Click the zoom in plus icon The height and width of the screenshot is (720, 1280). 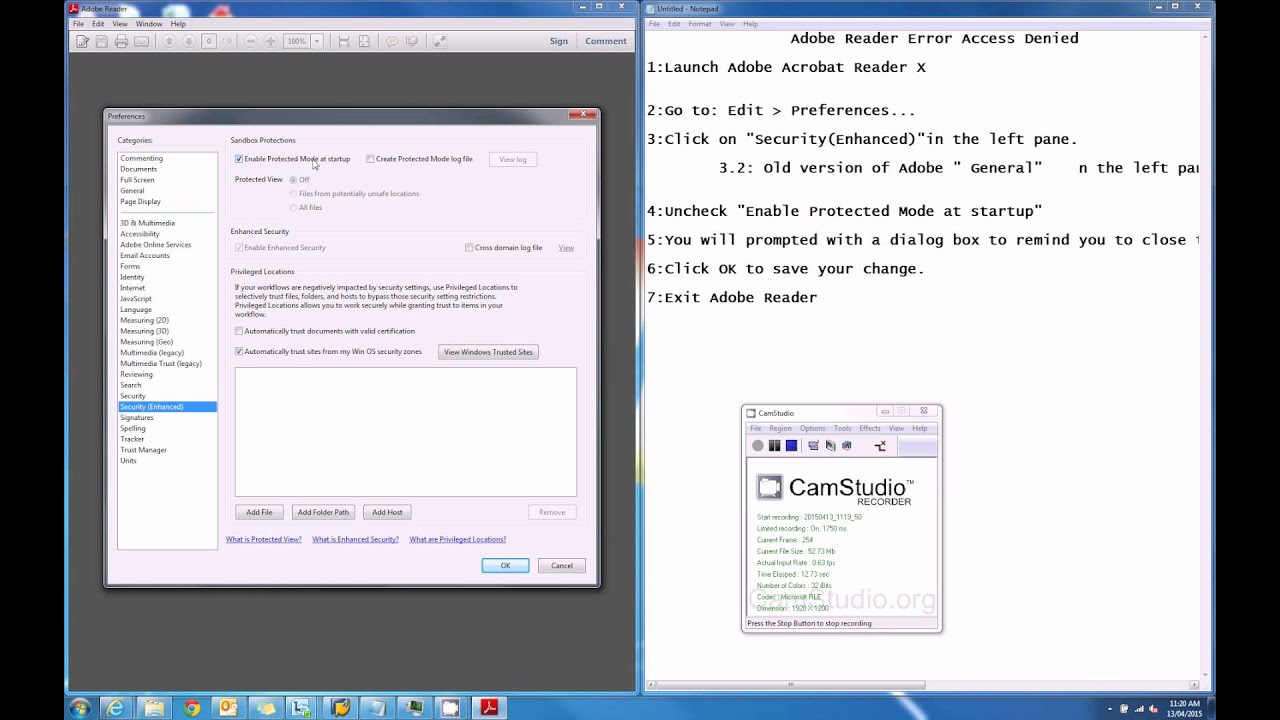(x=270, y=41)
